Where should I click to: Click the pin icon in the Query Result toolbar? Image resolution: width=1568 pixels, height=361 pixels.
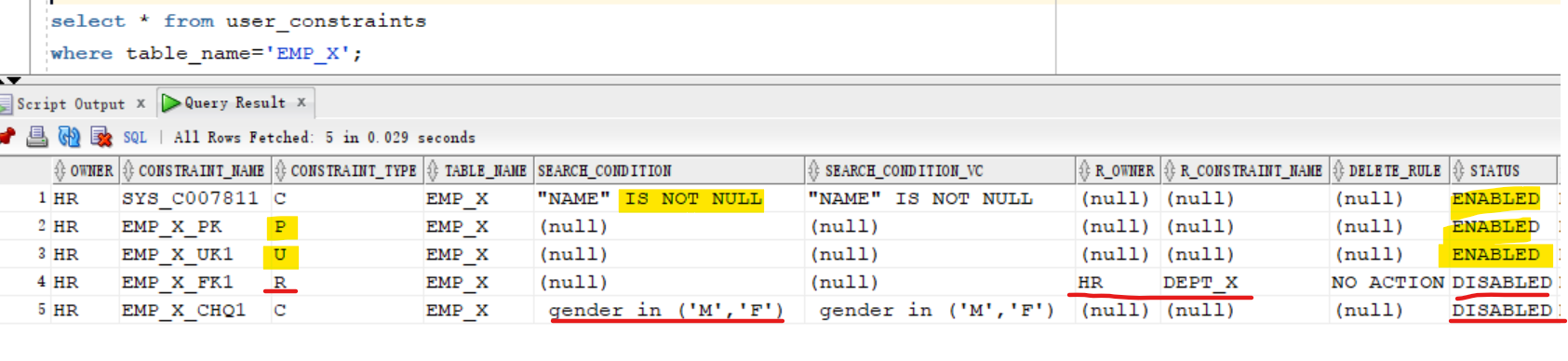pos(7,137)
